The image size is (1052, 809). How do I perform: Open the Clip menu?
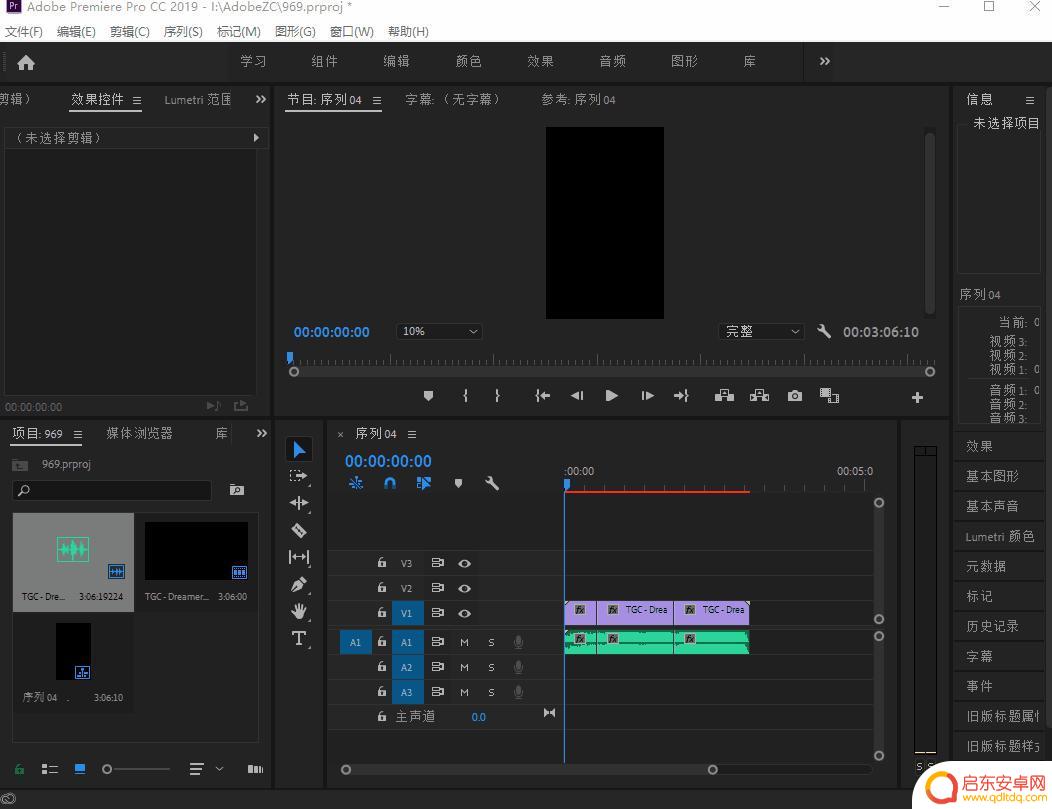point(129,32)
